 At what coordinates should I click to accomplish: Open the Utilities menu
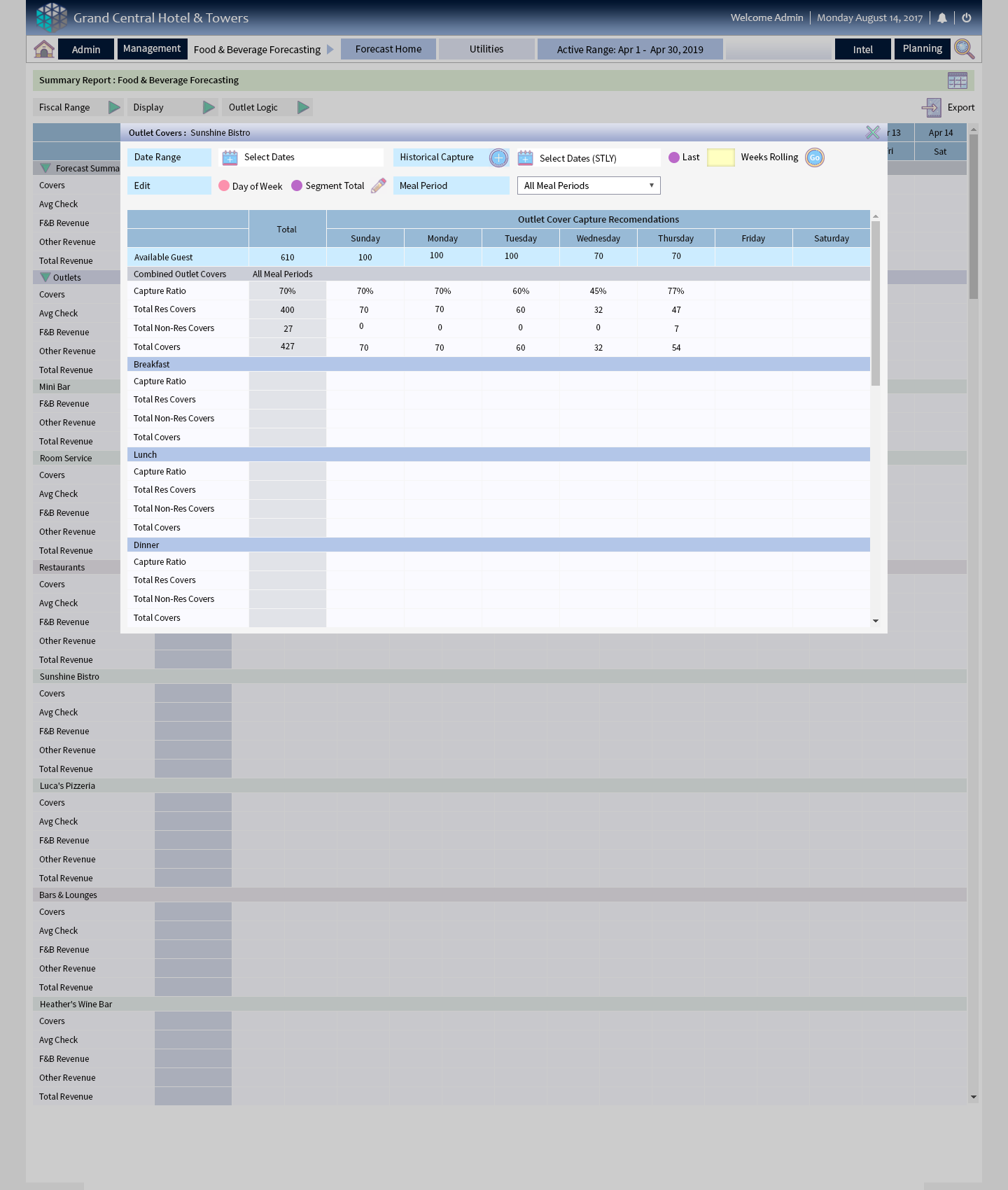486,50
